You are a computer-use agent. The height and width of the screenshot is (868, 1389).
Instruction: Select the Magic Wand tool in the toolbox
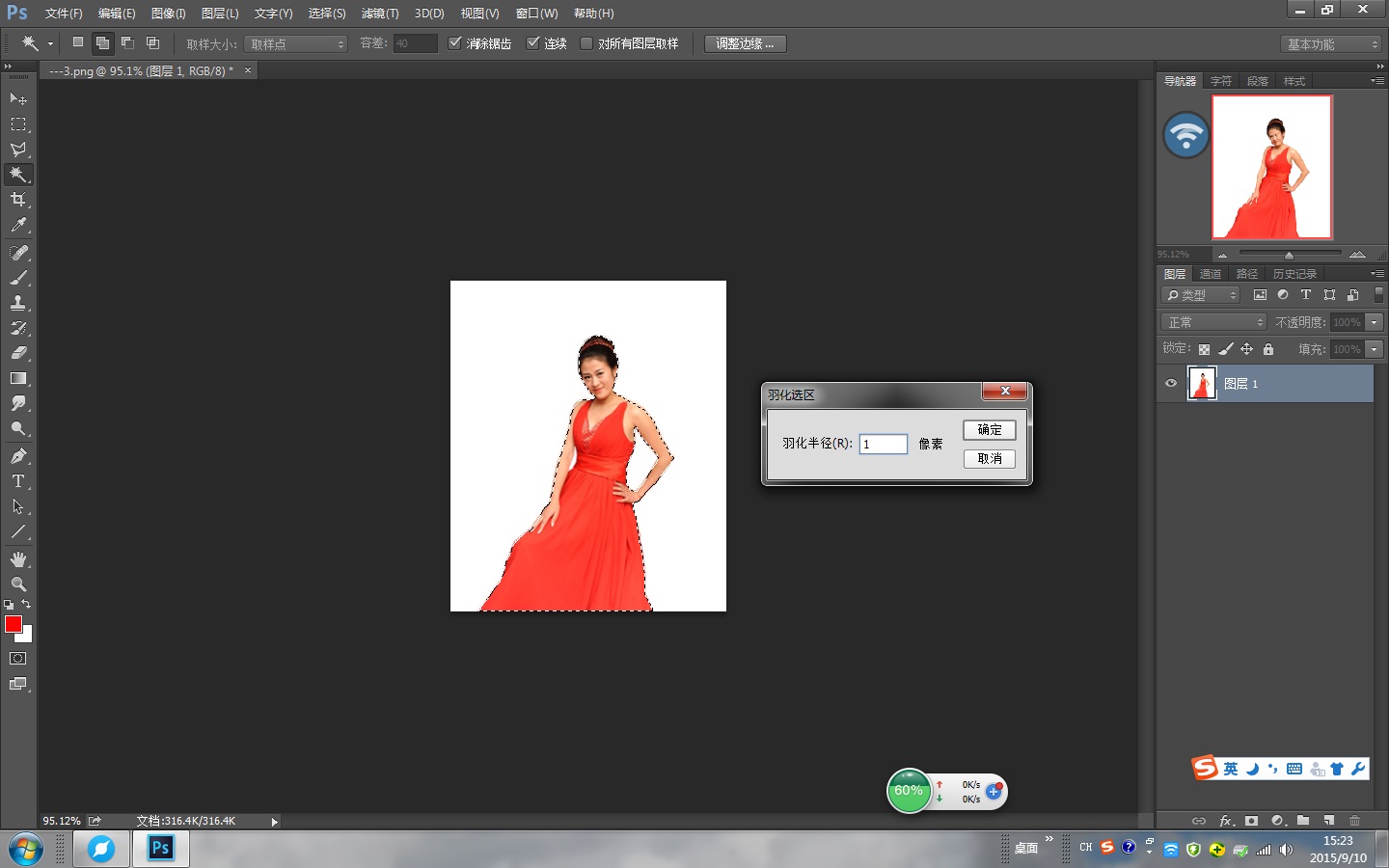point(18,175)
